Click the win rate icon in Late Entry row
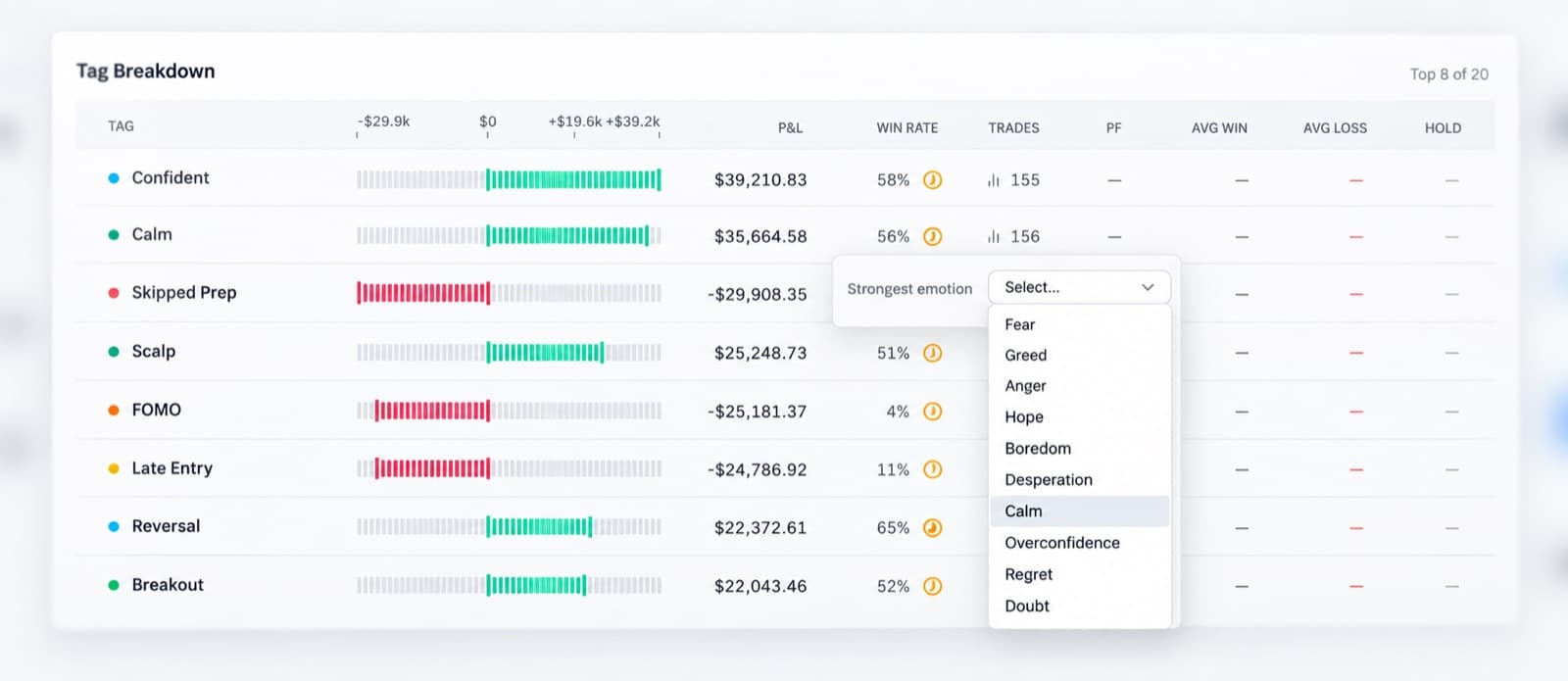Image resolution: width=1568 pixels, height=681 pixels. [x=933, y=469]
